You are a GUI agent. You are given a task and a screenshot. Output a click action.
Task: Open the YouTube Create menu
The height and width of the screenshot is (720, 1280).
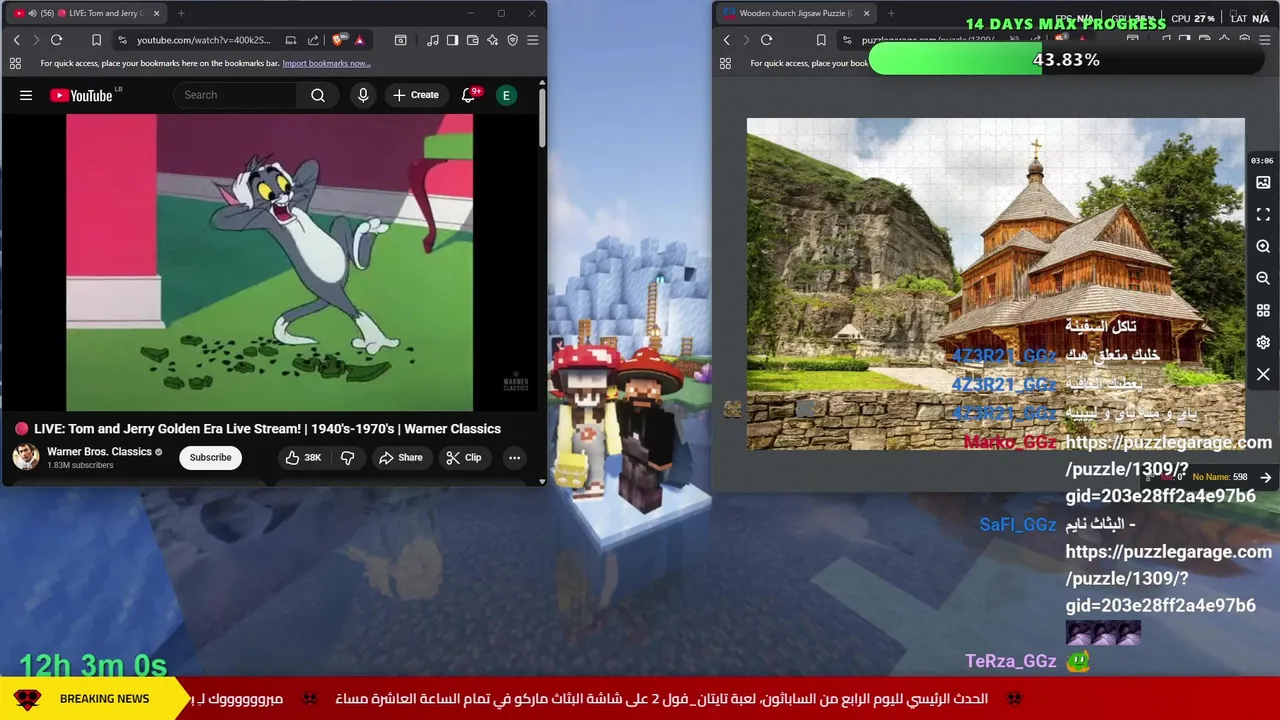point(416,95)
